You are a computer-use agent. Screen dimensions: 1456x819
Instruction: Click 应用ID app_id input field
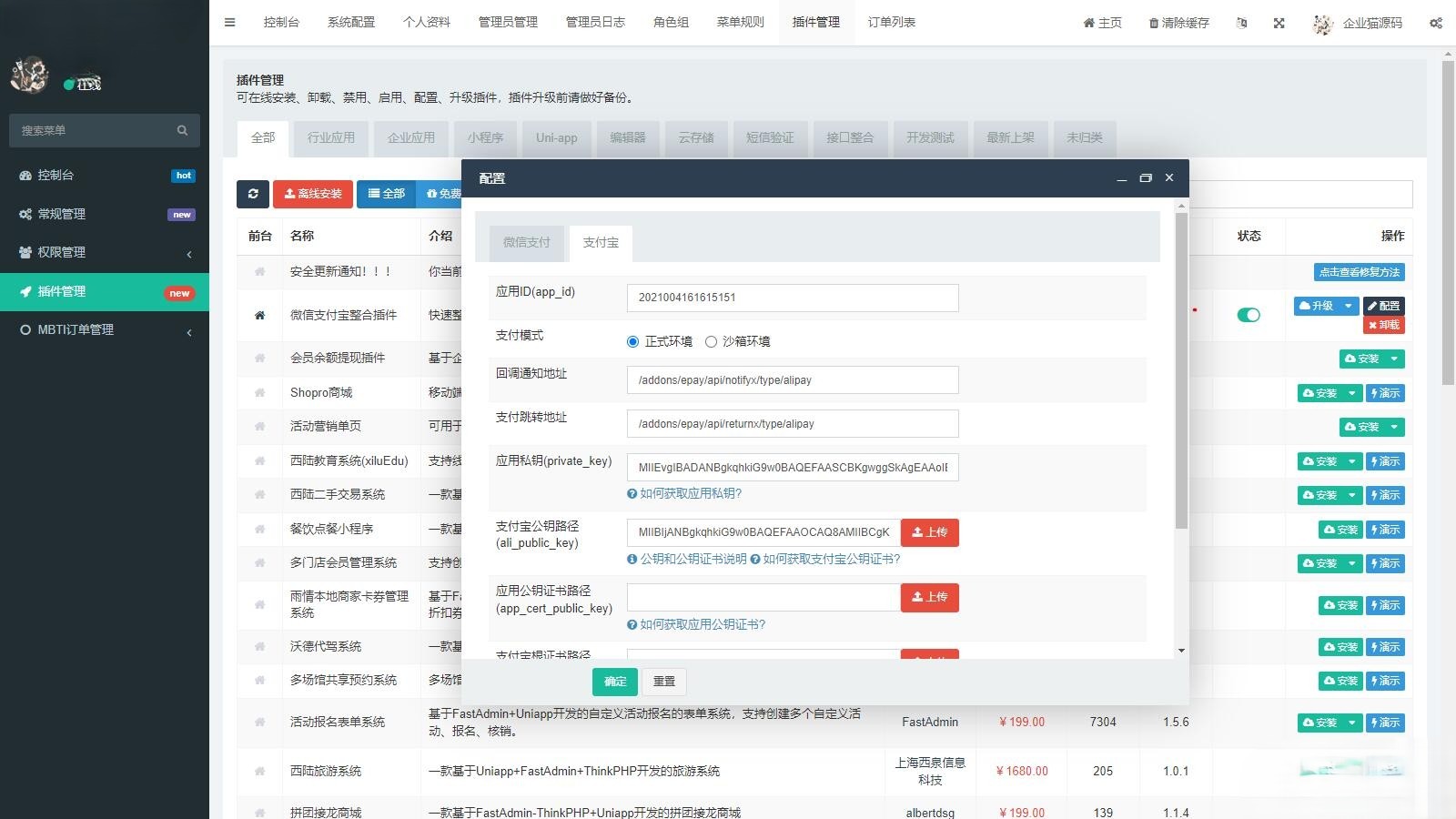(x=793, y=298)
